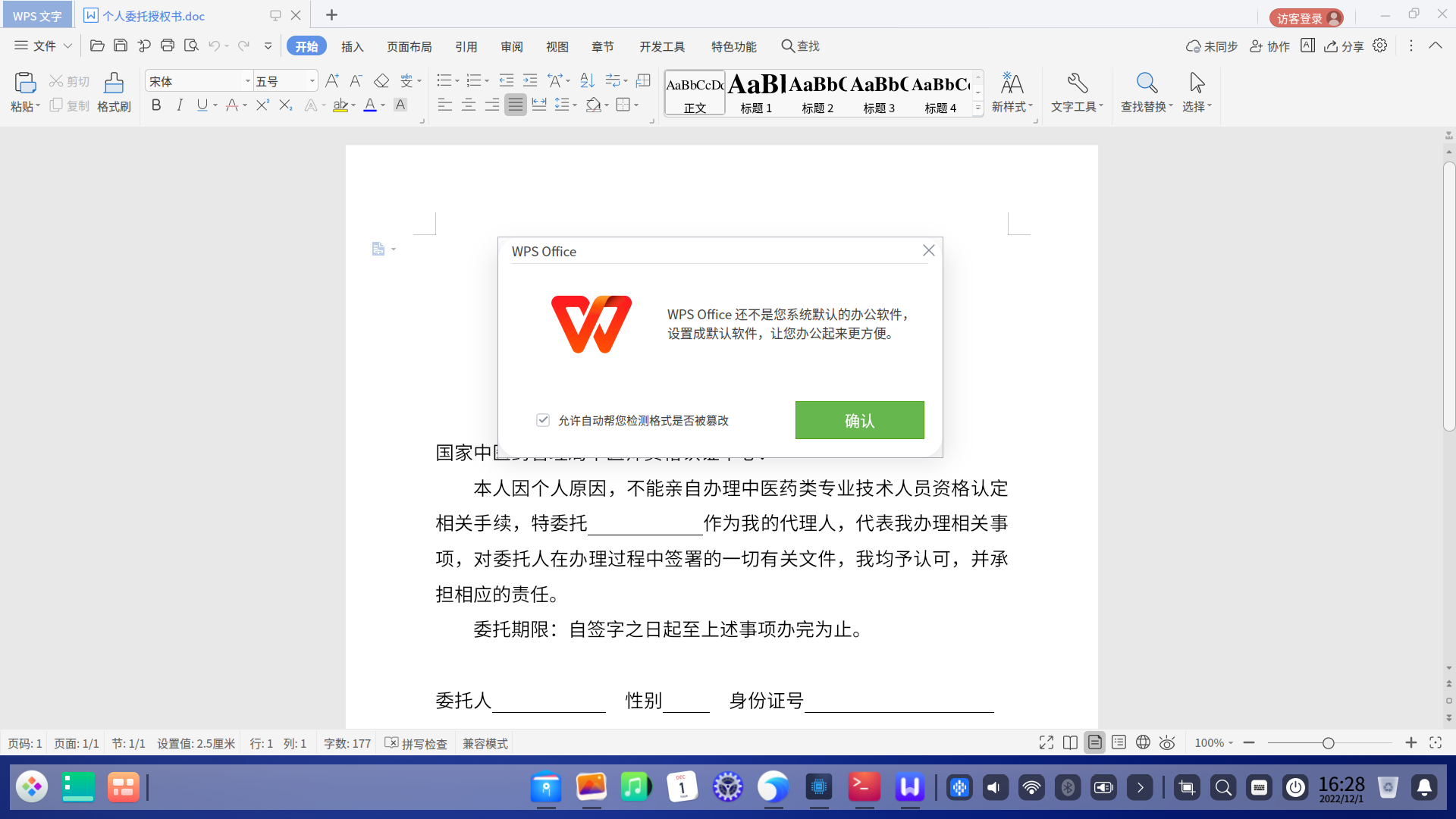The image size is (1456, 819).
Task: Open the zoom percentage dropdown in status bar
Action: [1213, 743]
